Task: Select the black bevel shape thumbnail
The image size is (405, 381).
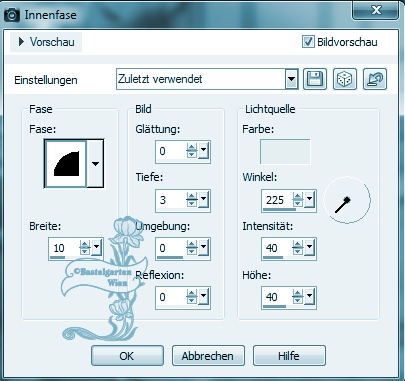Action: click(66, 164)
